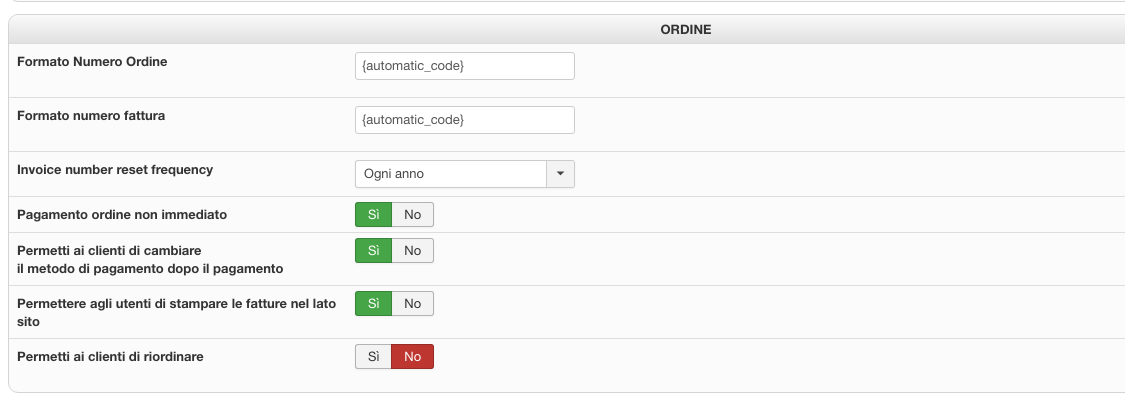Select No for printing invoices on site
This screenshot has width=1125, height=404.
pyautogui.click(x=412, y=303)
